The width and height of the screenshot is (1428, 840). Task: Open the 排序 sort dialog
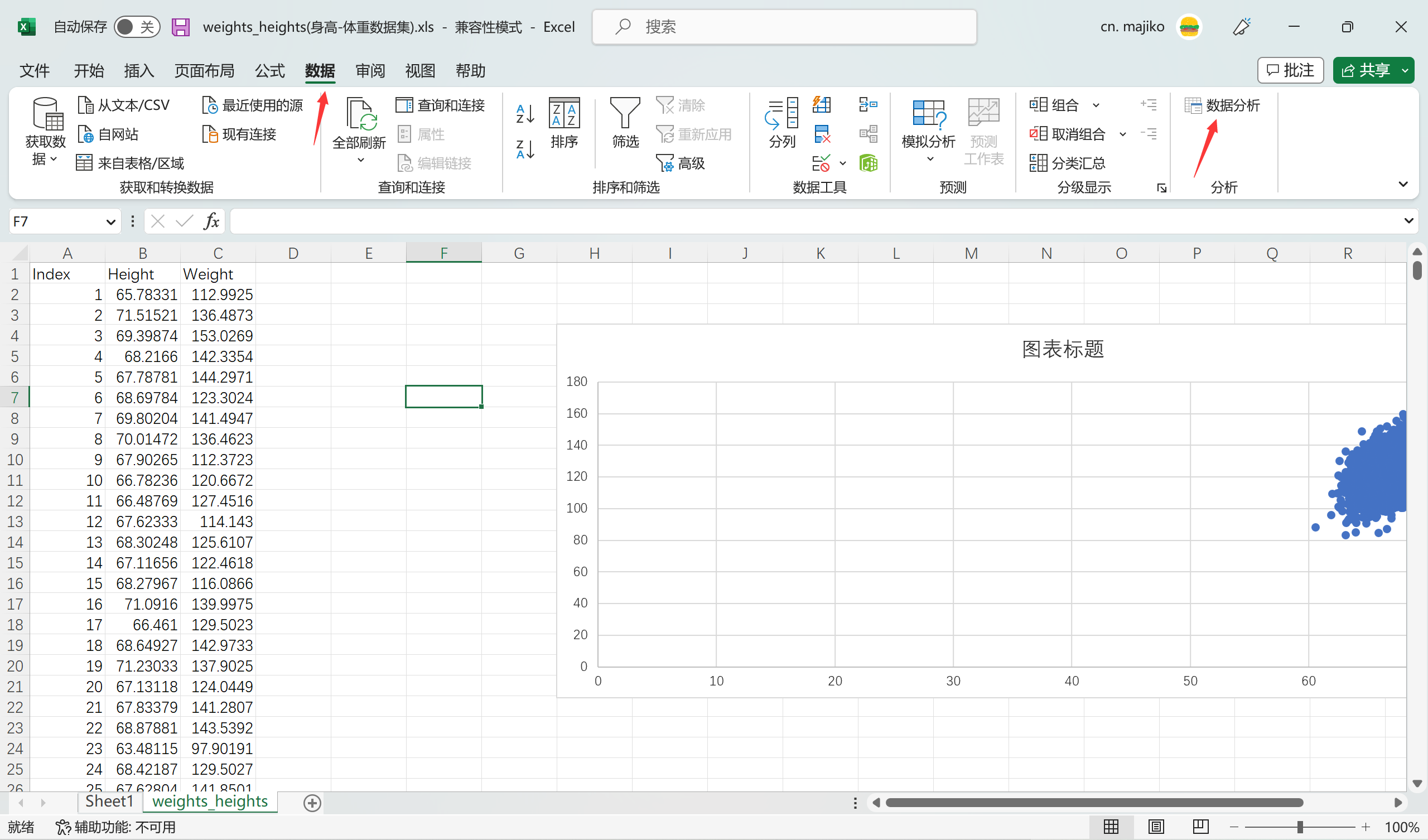click(x=565, y=123)
